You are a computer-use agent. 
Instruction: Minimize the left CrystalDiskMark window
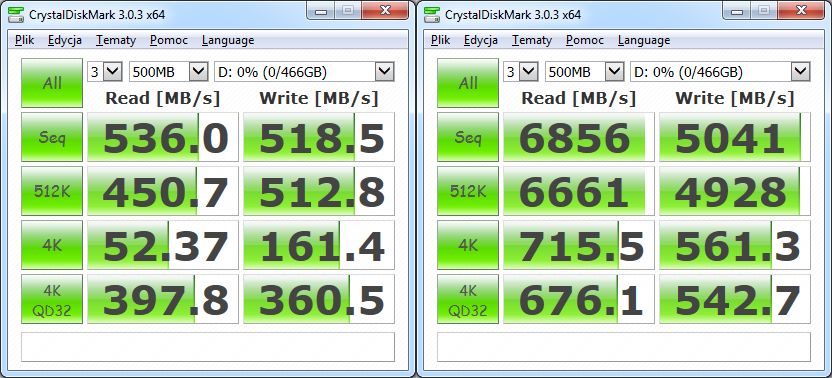click(320, 10)
